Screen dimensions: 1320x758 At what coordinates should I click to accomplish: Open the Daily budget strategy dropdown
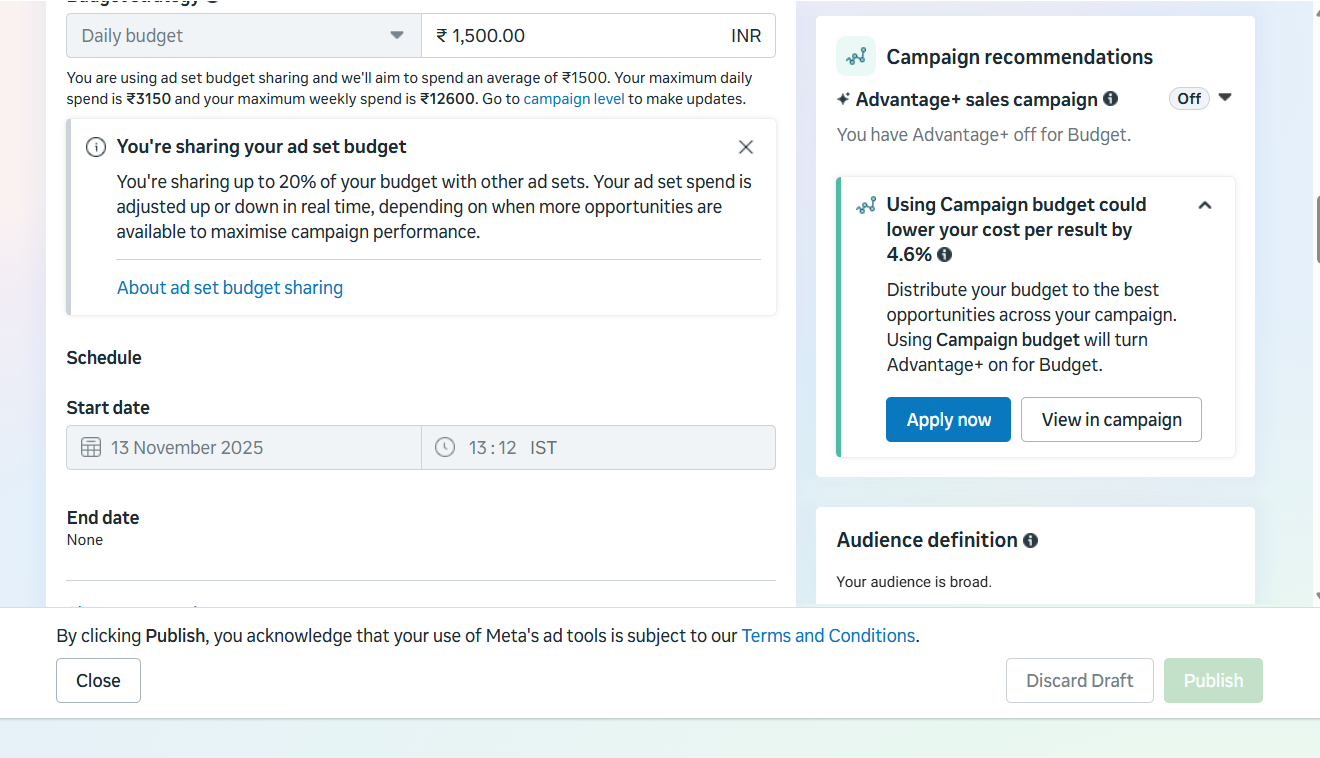pyautogui.click(x=243, y=36)
